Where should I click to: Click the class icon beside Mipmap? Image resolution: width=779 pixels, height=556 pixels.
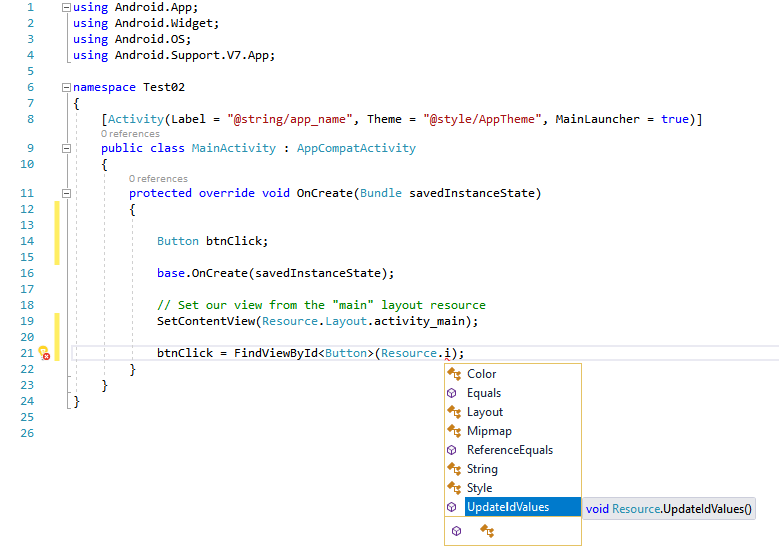(453, 431)
